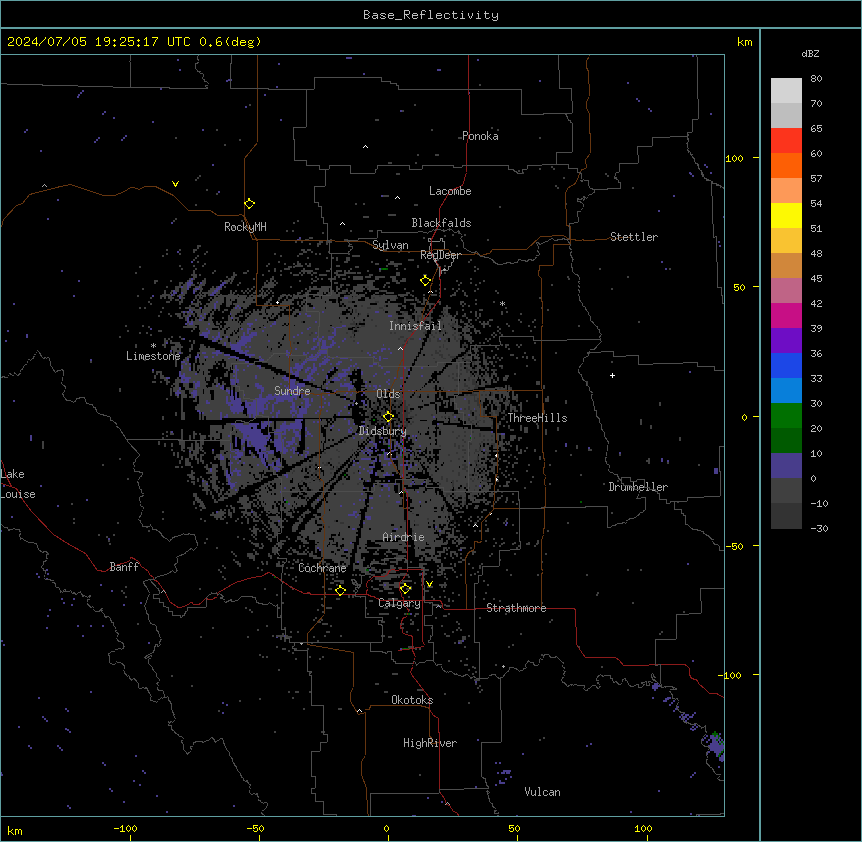Click the -30 value in the dBZ legend
Viewport: 862px width, 842px height.
(819, 528)
